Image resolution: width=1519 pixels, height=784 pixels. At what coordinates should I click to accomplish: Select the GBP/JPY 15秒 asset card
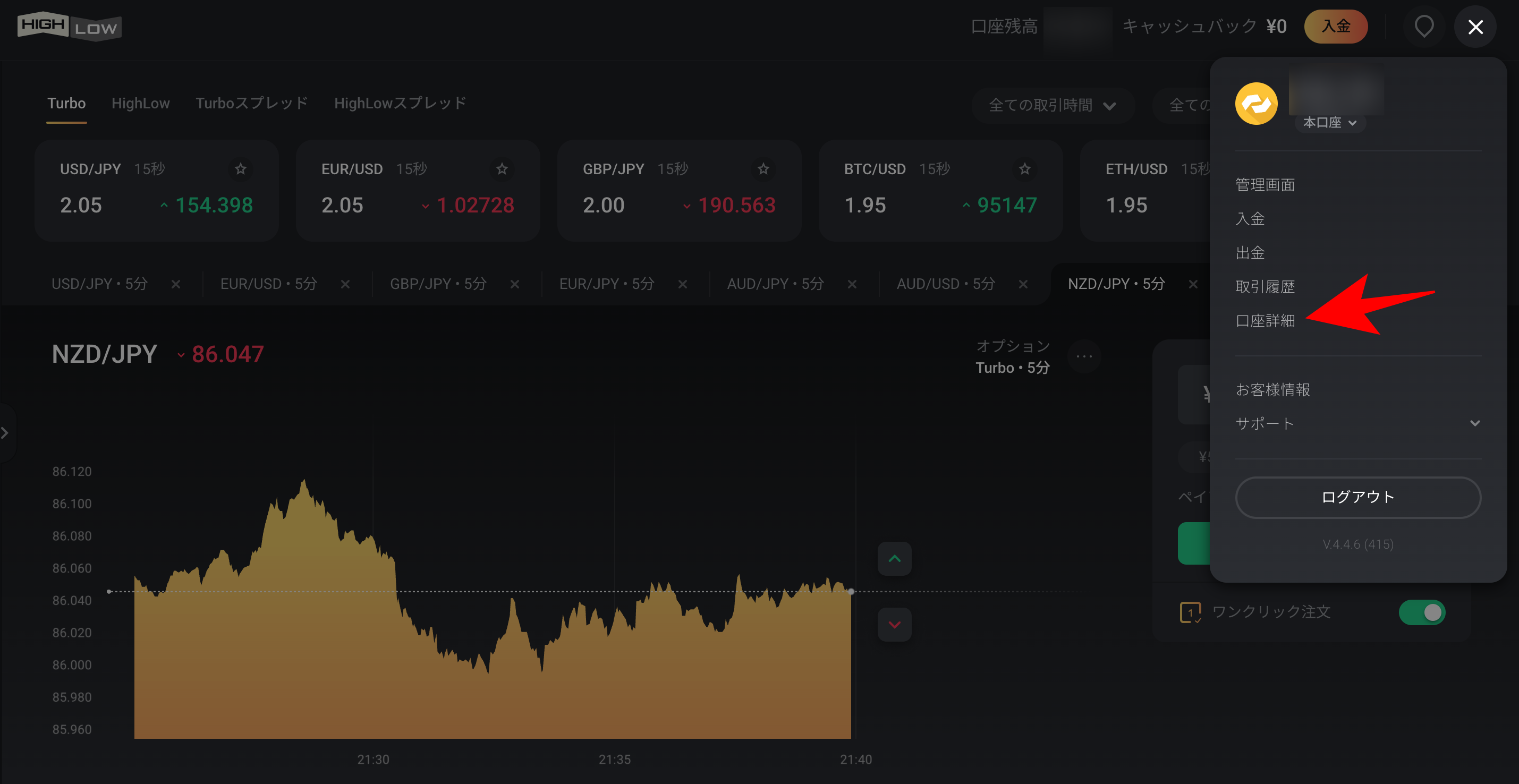point(680,190)
